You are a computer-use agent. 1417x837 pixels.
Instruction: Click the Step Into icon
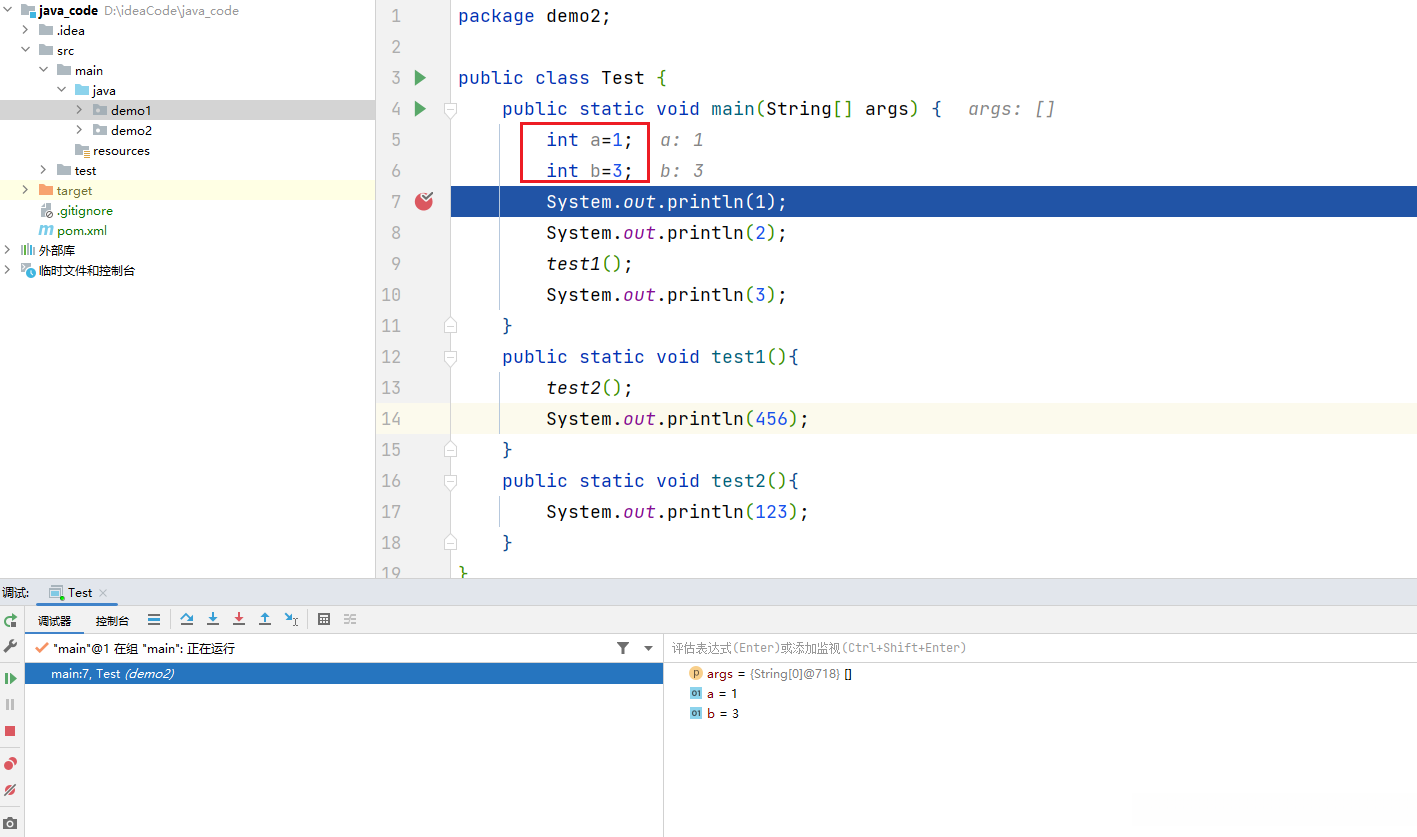[213, 620]
